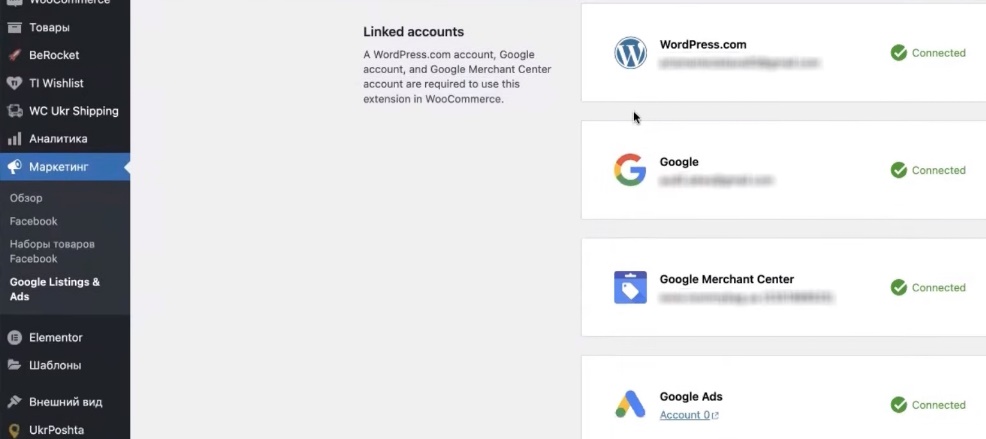Click the Google Ads logo icon
Viewport: 986px width, 439px height.
(630, 405)
